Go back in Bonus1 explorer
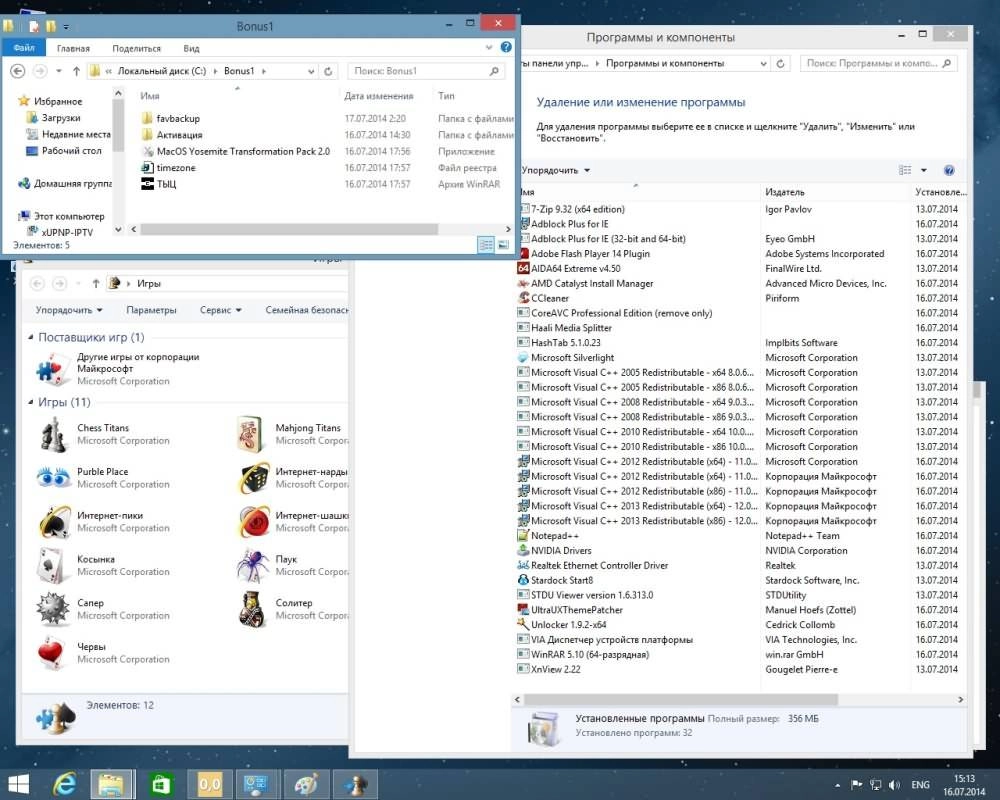 (x=18, y=71)
